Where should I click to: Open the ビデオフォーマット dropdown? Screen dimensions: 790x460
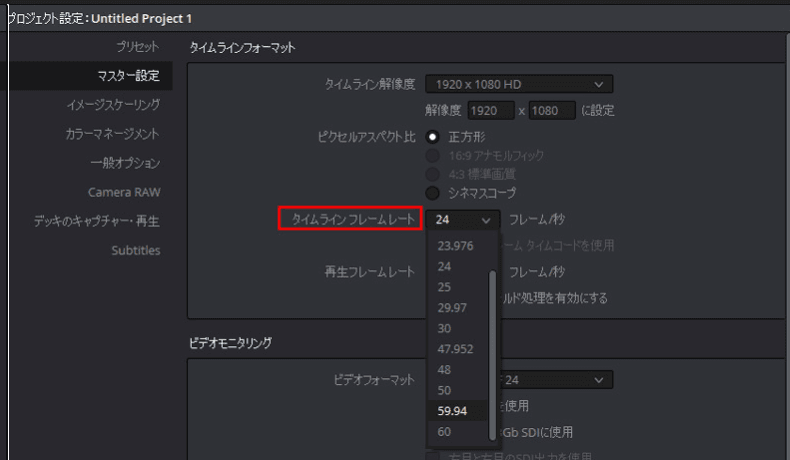(555, 380)
